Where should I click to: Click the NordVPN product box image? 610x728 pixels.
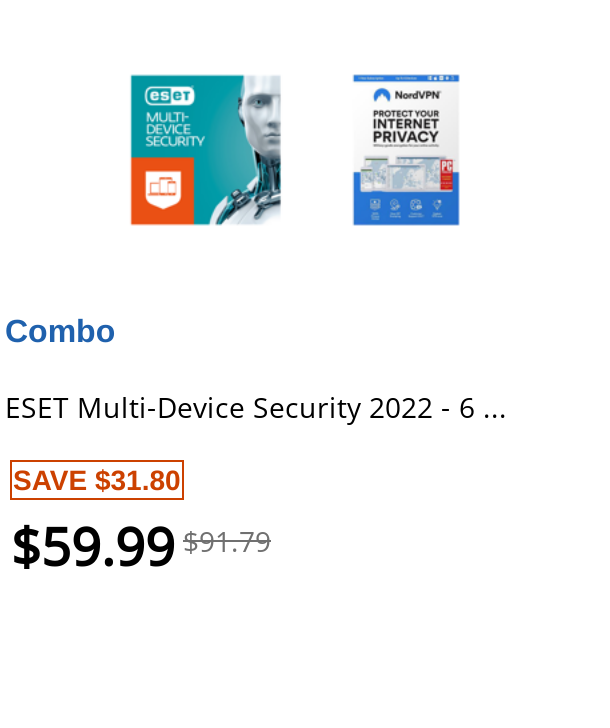(x=406, y=150)
